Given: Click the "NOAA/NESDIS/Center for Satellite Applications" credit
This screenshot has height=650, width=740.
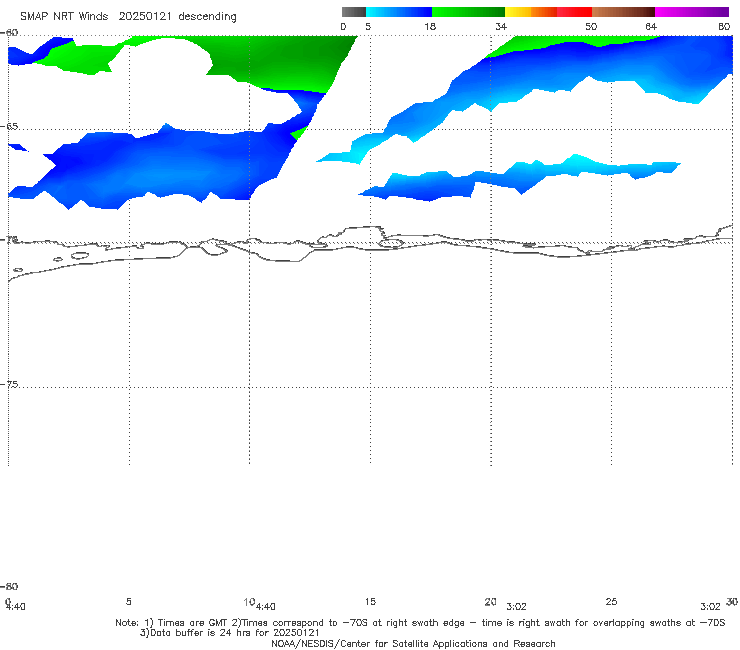Looking at the screenshot, I should click(413, 643).
